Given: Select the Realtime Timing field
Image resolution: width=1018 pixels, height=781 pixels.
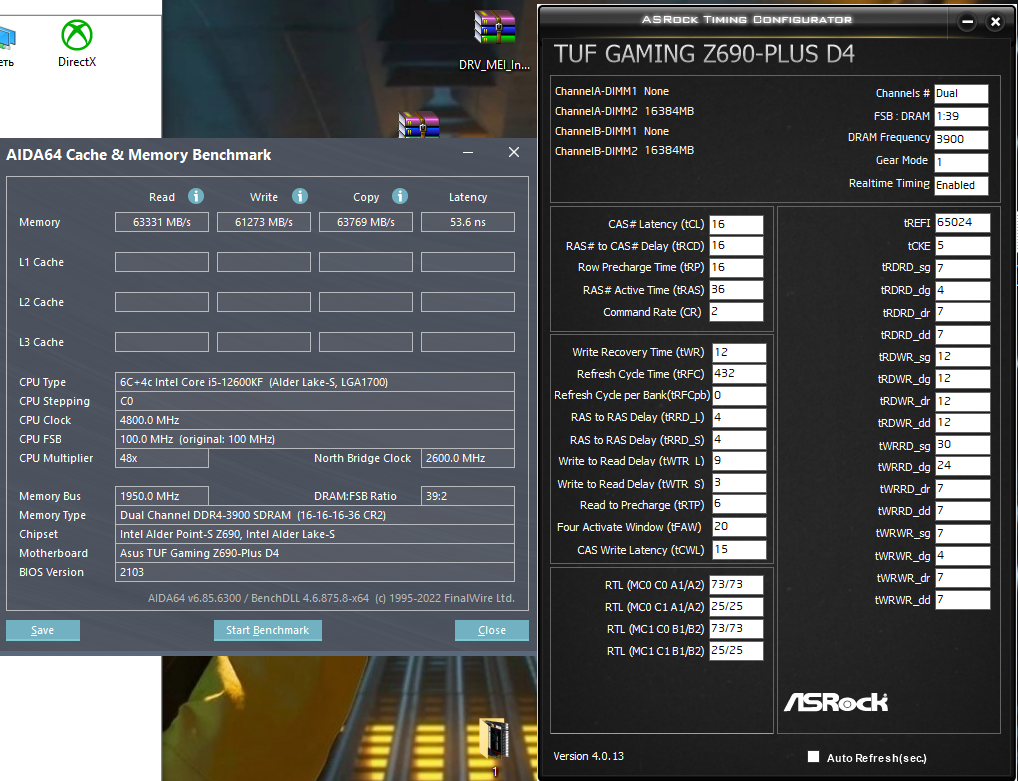Looking at the screenshot, I should coord(961,185).
